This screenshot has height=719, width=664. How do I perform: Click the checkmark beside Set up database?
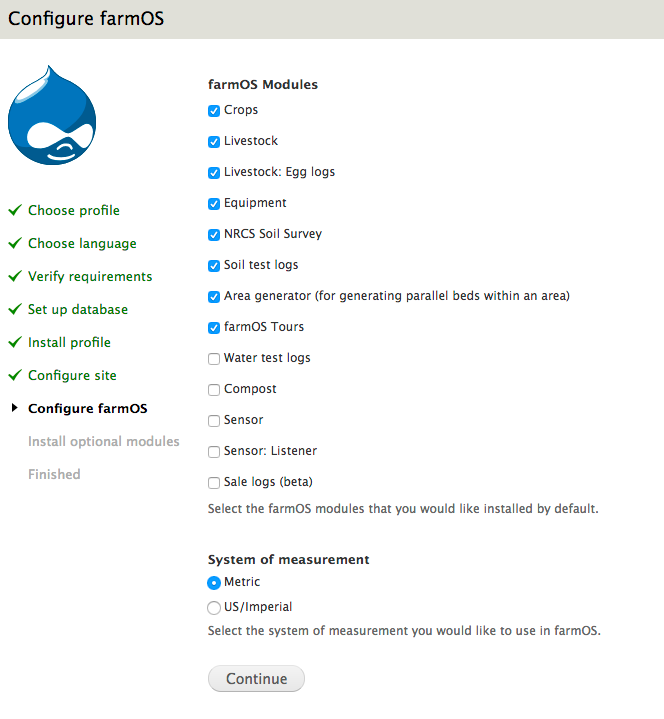click(x=14, y=310)
